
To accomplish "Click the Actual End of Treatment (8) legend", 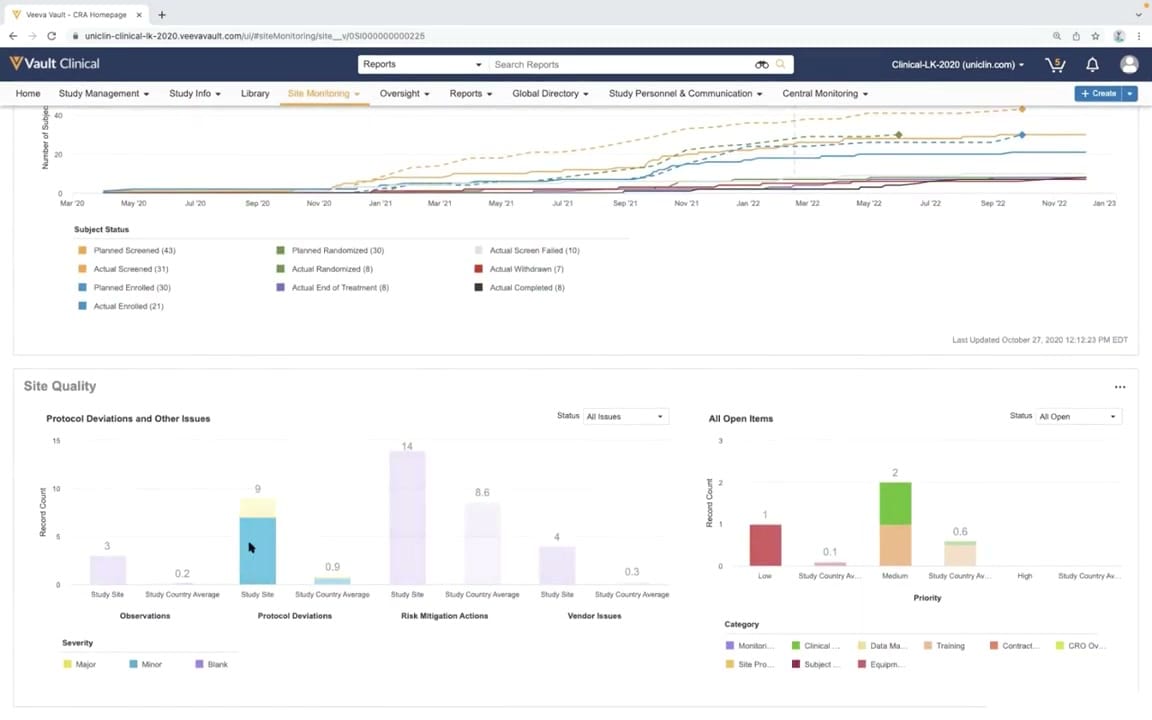I will coord(332,288).
